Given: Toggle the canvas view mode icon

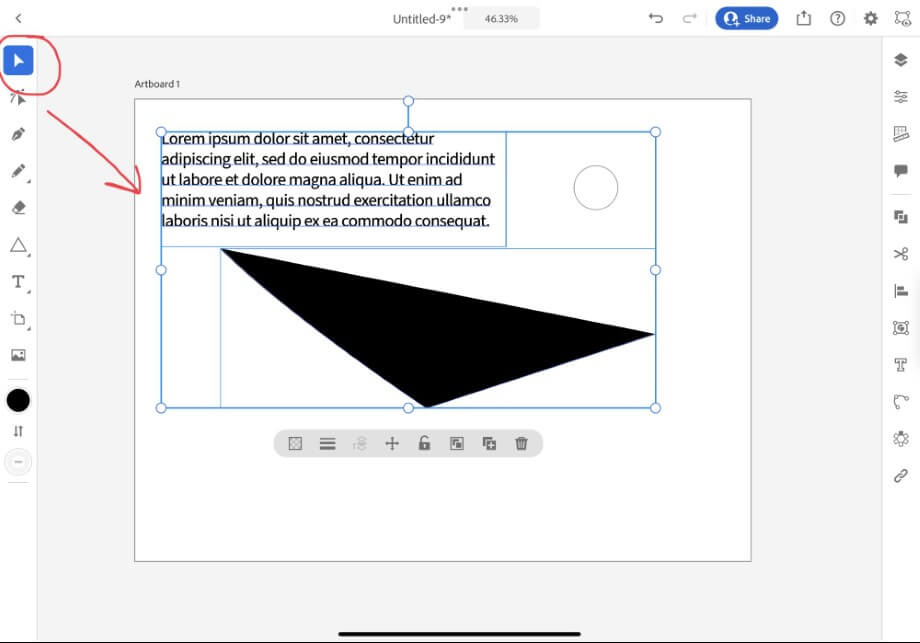Looking at the screenshot, I should (902, 18).
